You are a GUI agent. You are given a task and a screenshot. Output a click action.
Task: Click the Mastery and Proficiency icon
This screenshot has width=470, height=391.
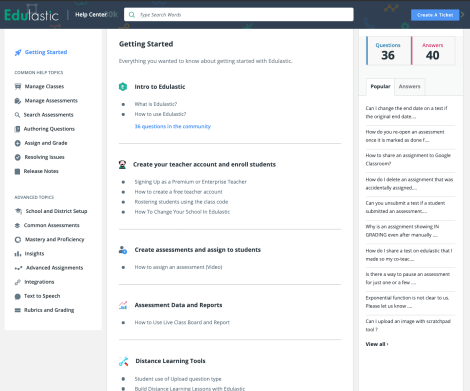click(x=18, y=240)
